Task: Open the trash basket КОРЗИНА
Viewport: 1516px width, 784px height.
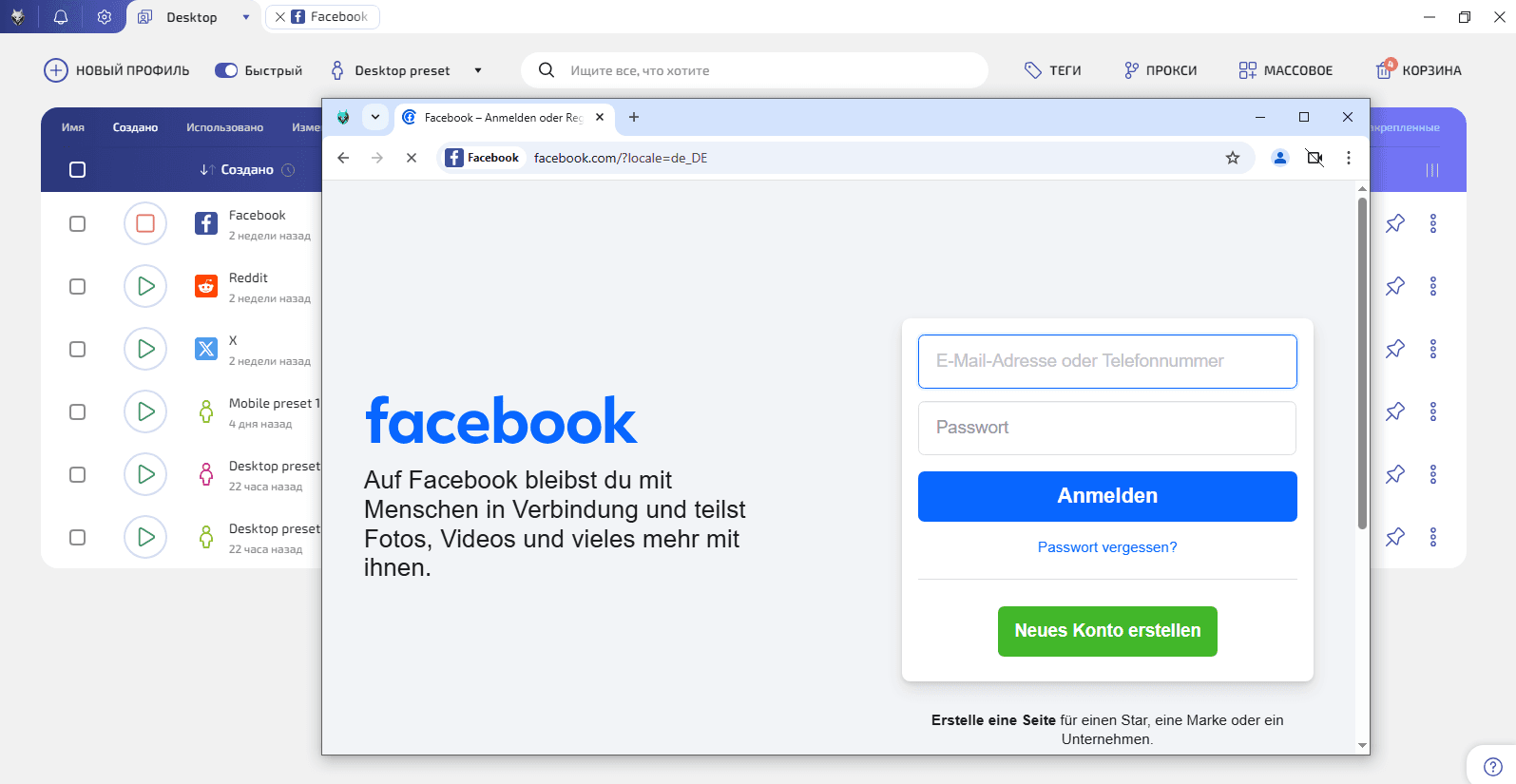Action: (1419, 69)
